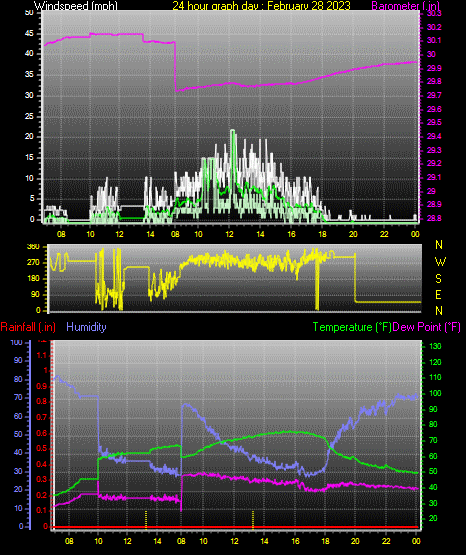Click the compass label 'W' beside wind direction
466x555 pixels.
click(x=440, y=262)
